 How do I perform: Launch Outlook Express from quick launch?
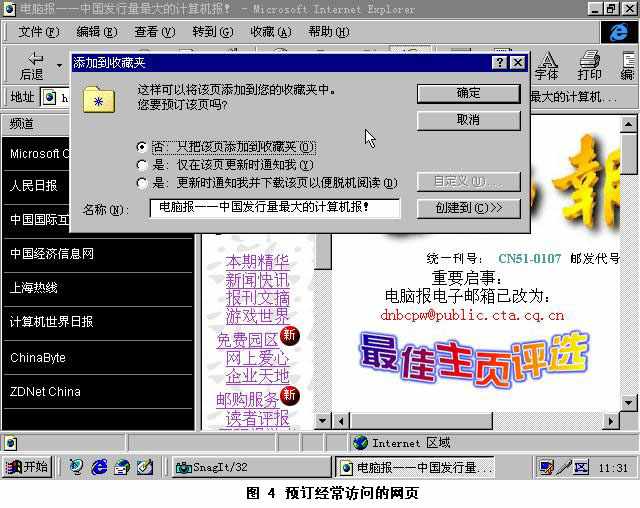(122, 467)
